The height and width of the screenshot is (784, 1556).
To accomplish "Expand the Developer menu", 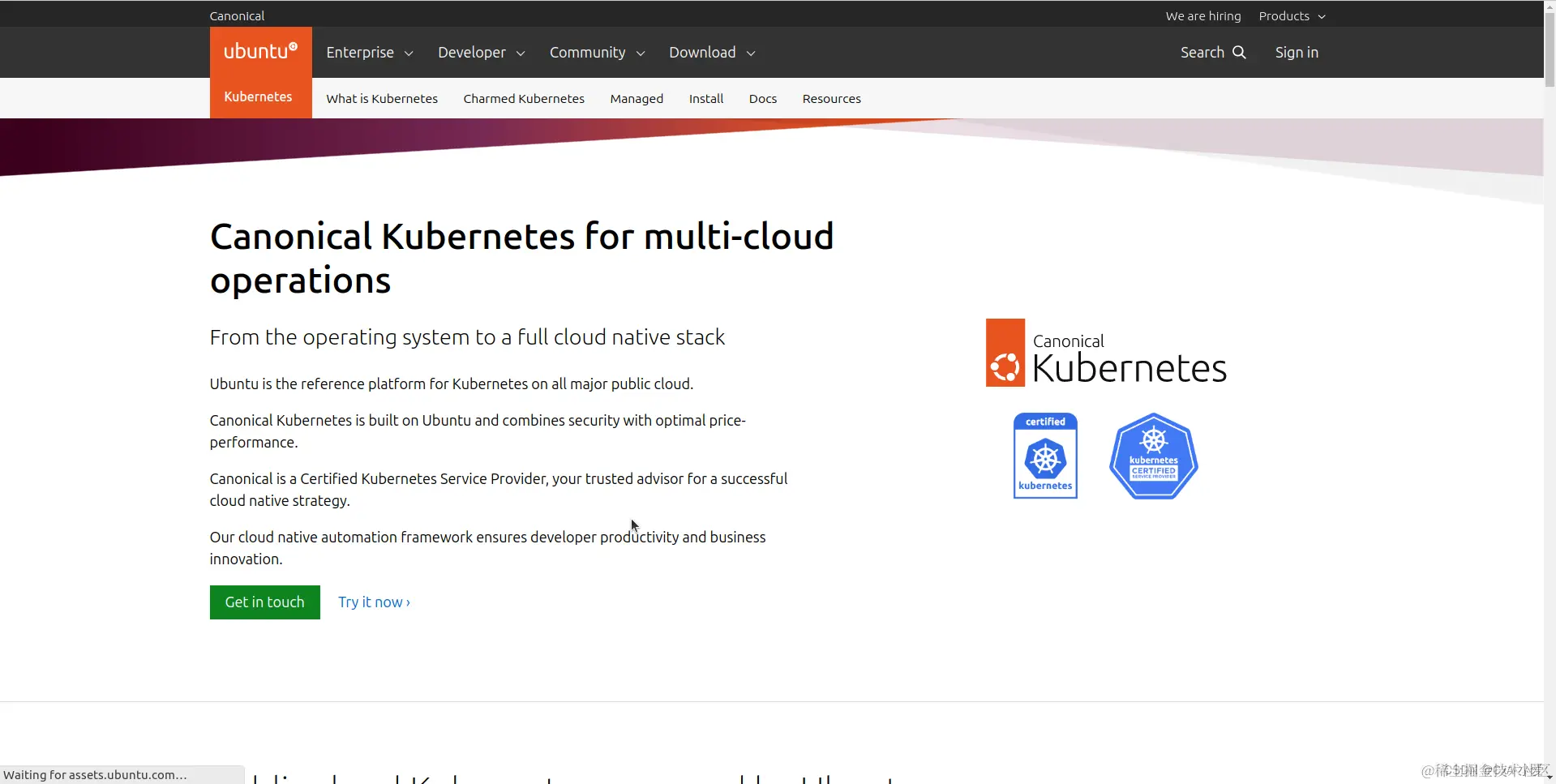I will [482, 52].
